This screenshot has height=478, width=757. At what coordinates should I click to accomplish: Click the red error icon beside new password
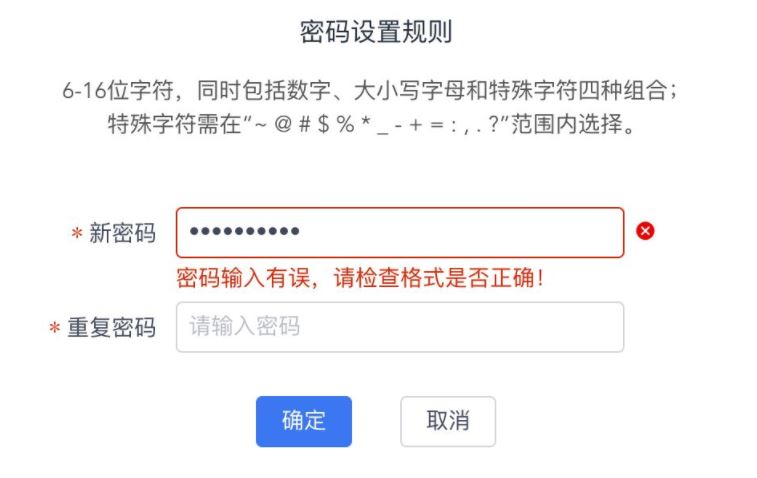pyautogui.click(x=646, y=232)
